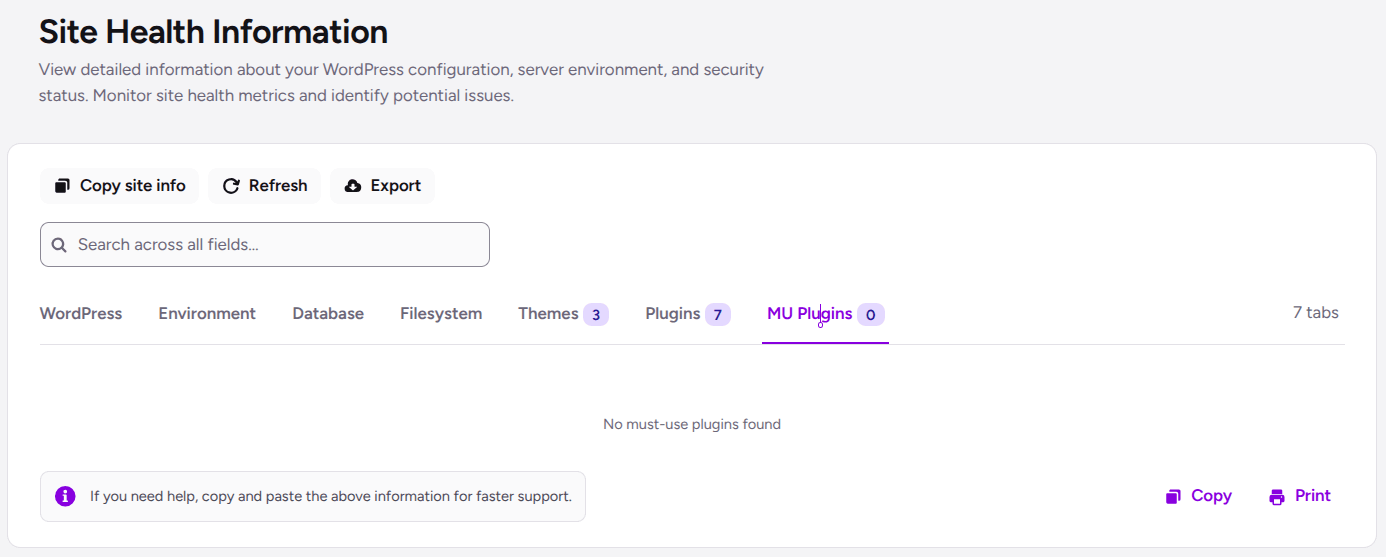Click the help text about faster support

point(331,496)
